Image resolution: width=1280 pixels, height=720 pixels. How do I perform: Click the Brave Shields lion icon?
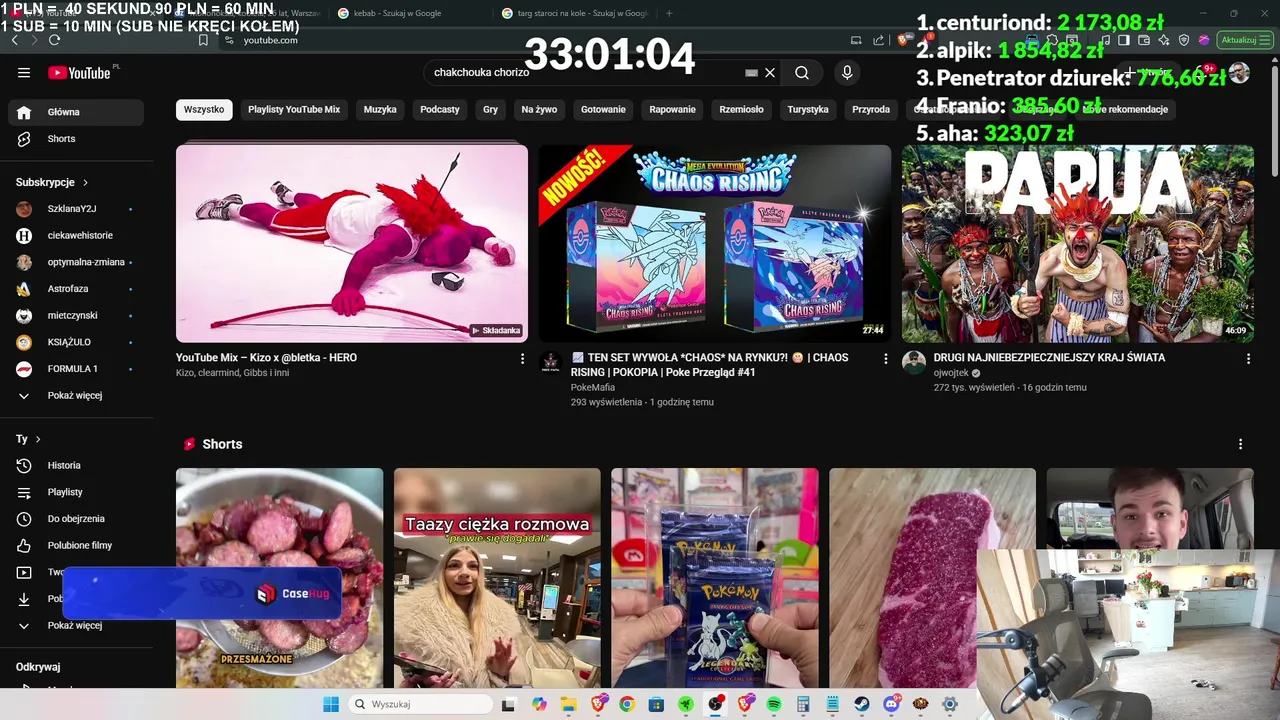pyautogui.click(x=903, y=40)
